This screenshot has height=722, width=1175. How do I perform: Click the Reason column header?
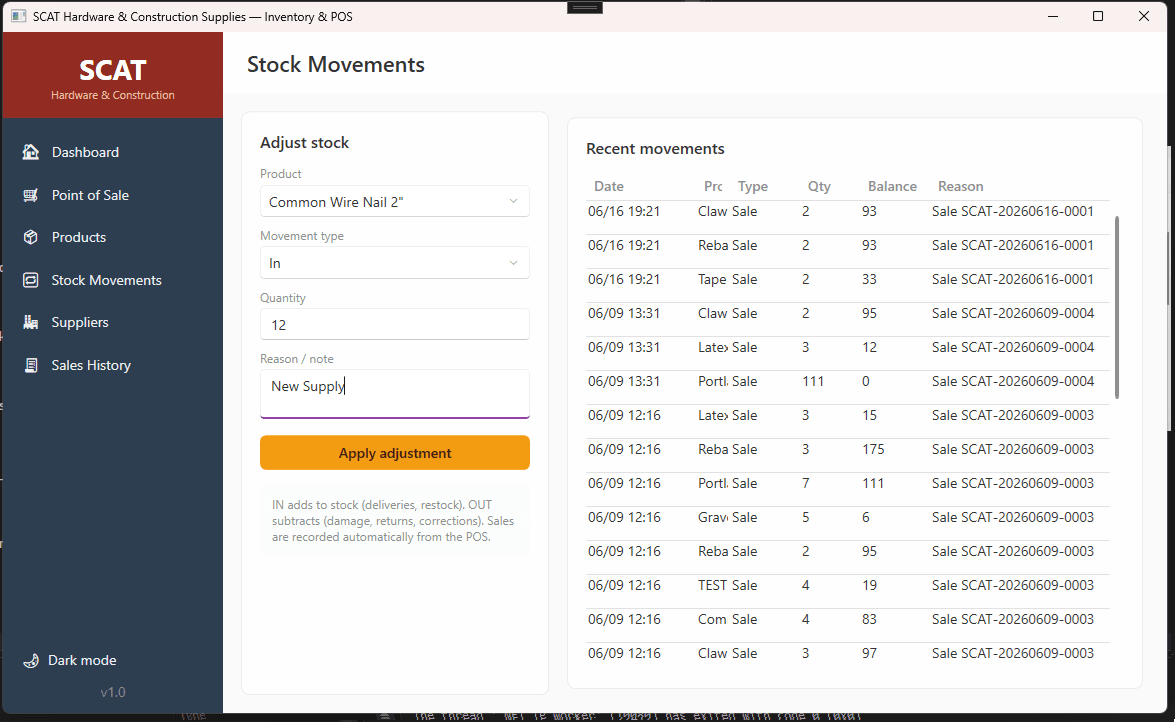(961, 186)
